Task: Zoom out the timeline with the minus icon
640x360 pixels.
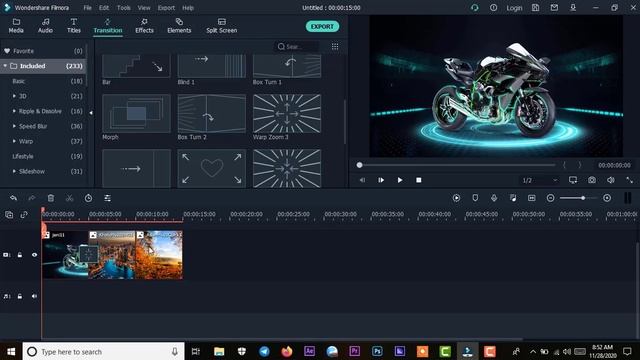Action: [x=550, y=198]
